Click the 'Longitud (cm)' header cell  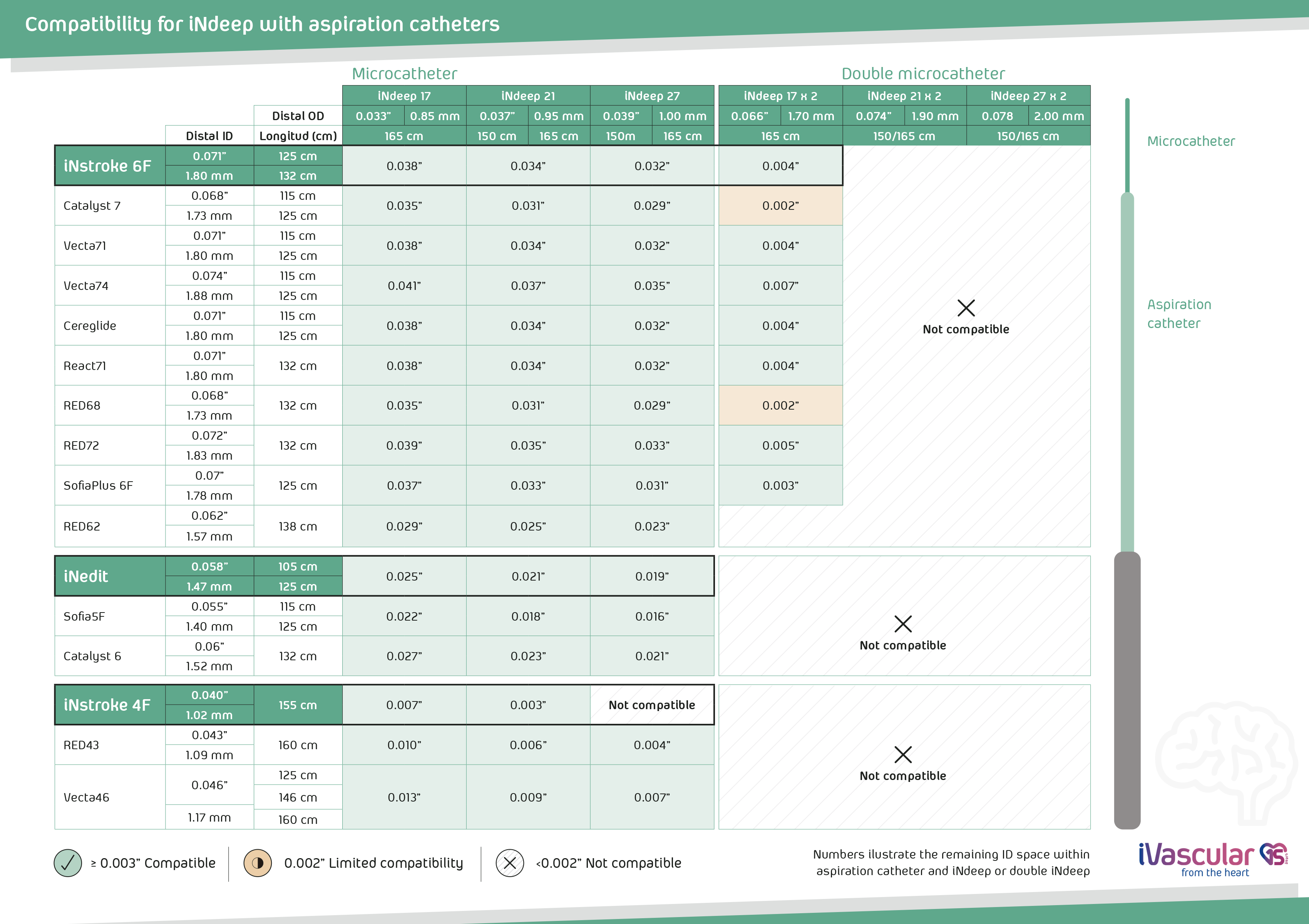[x=298, y=136]
